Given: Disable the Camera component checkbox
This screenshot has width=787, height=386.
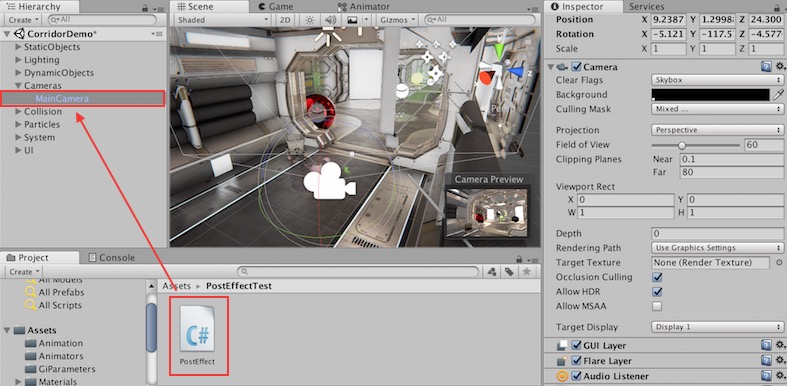Looking at the screenshot, I should (577, 67).
